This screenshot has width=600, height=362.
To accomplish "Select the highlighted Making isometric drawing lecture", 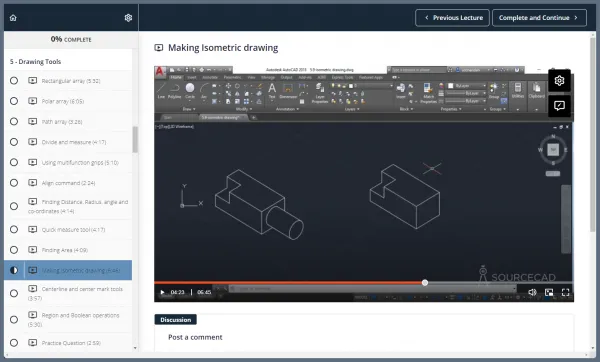I will pyautogui.click(x=68, y=270).
